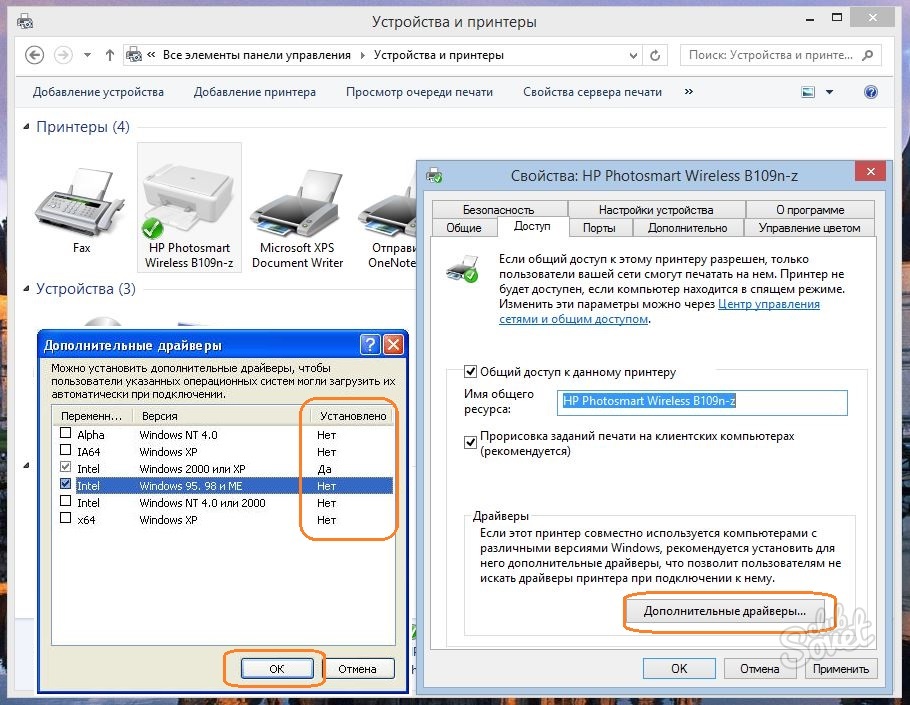Expand the hidden toolbar commands chevron »

(688, 92)
